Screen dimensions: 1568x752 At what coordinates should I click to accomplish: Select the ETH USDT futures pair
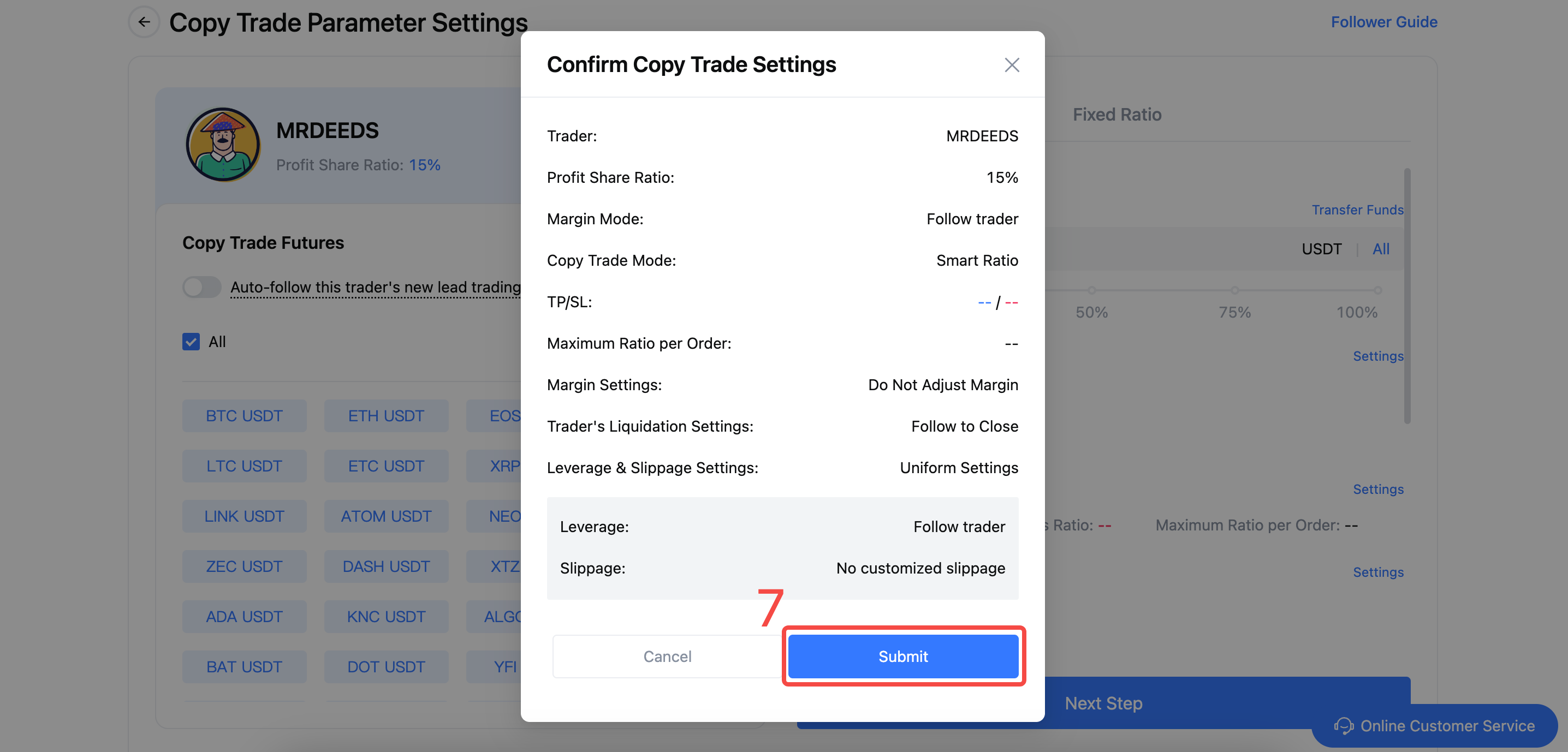(x=386, y=416)
